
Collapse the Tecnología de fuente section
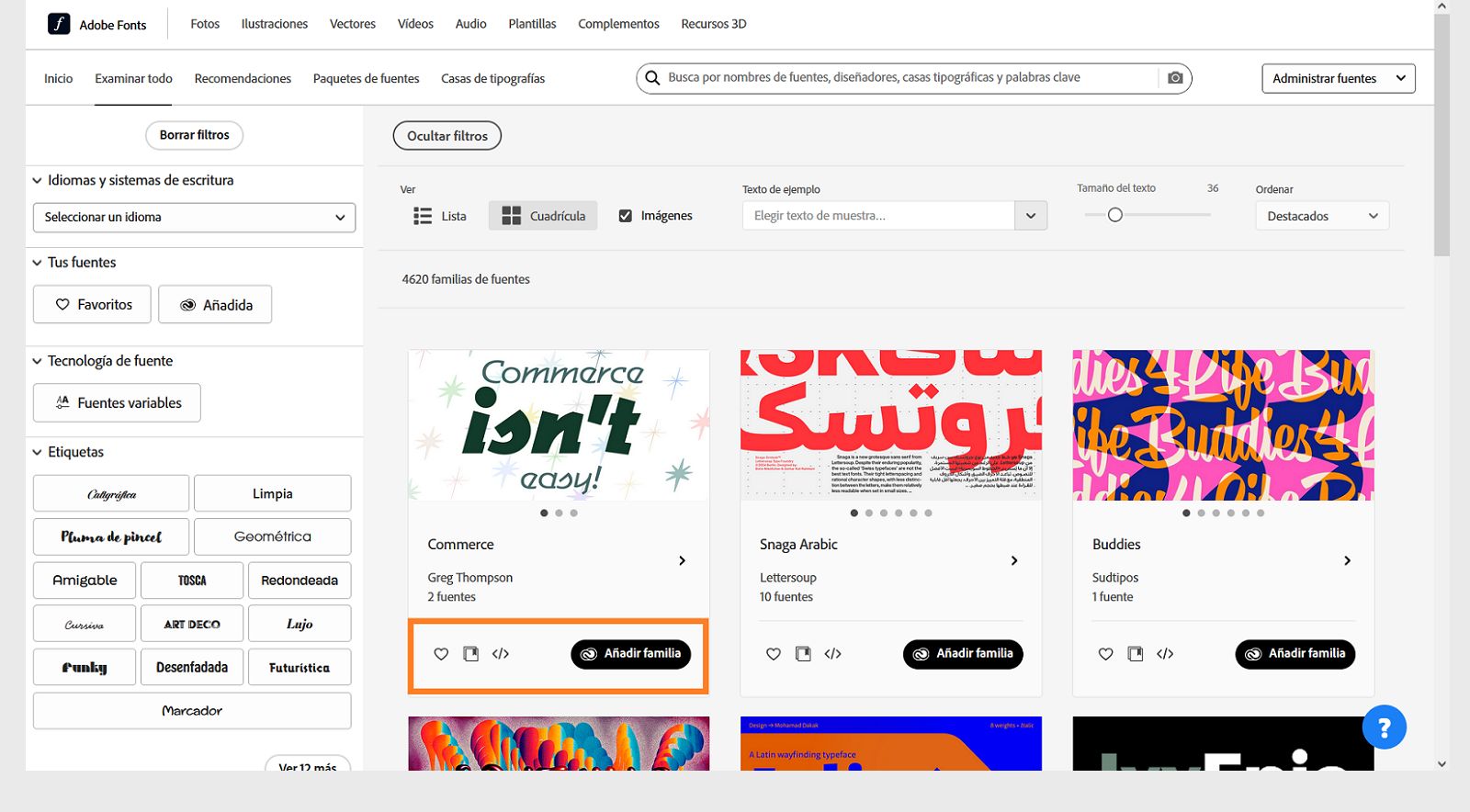(103, 361)
